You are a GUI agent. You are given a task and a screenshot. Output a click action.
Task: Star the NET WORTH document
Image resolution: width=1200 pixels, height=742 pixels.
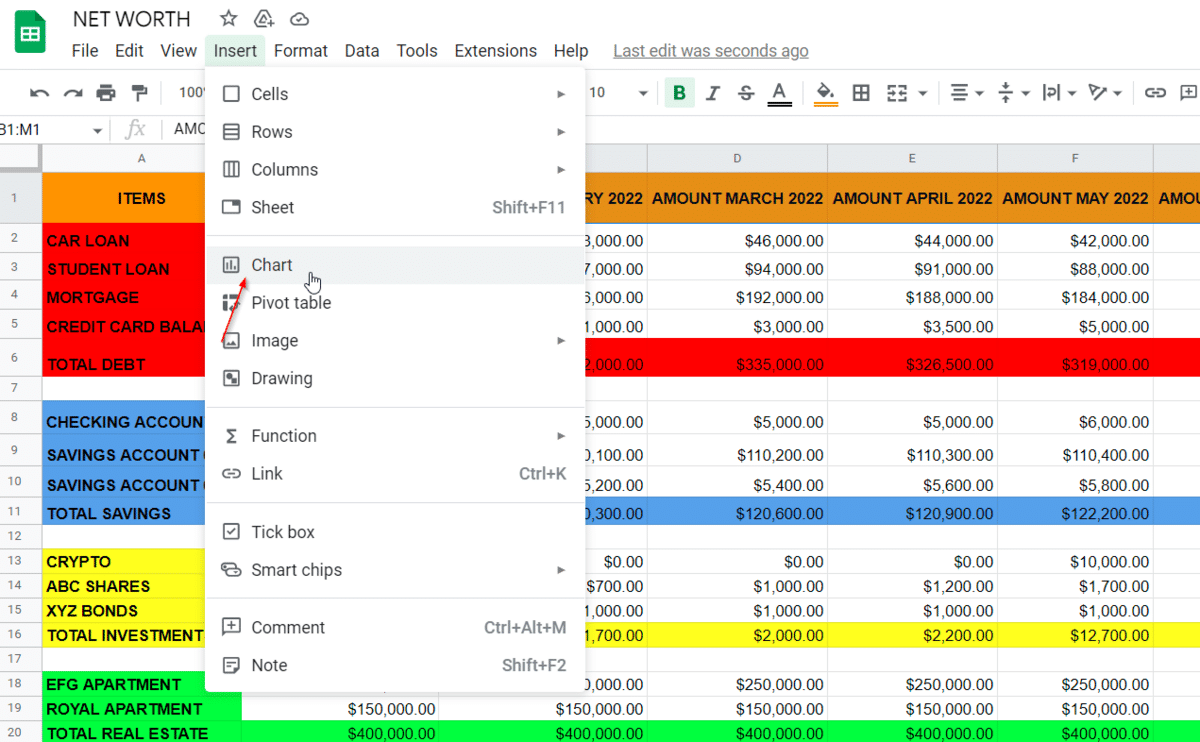point(229,19)
